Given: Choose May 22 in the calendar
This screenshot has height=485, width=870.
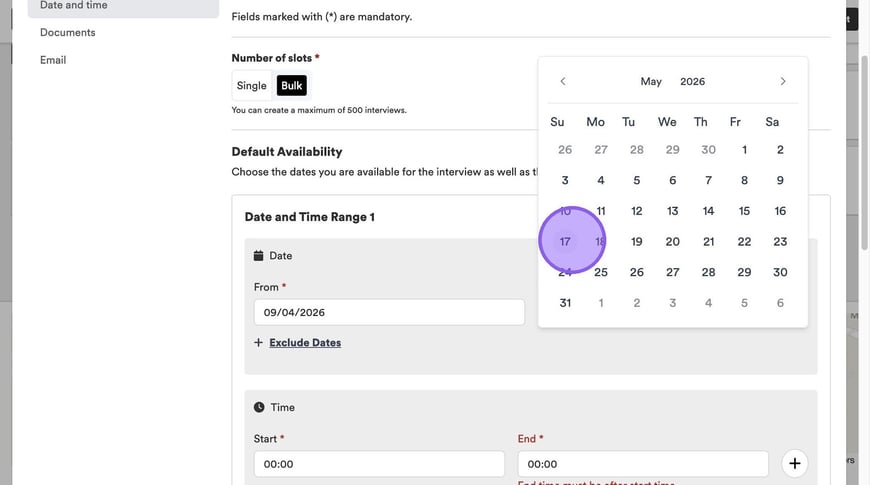Looking at the screenshot, I should pos(744,242).
